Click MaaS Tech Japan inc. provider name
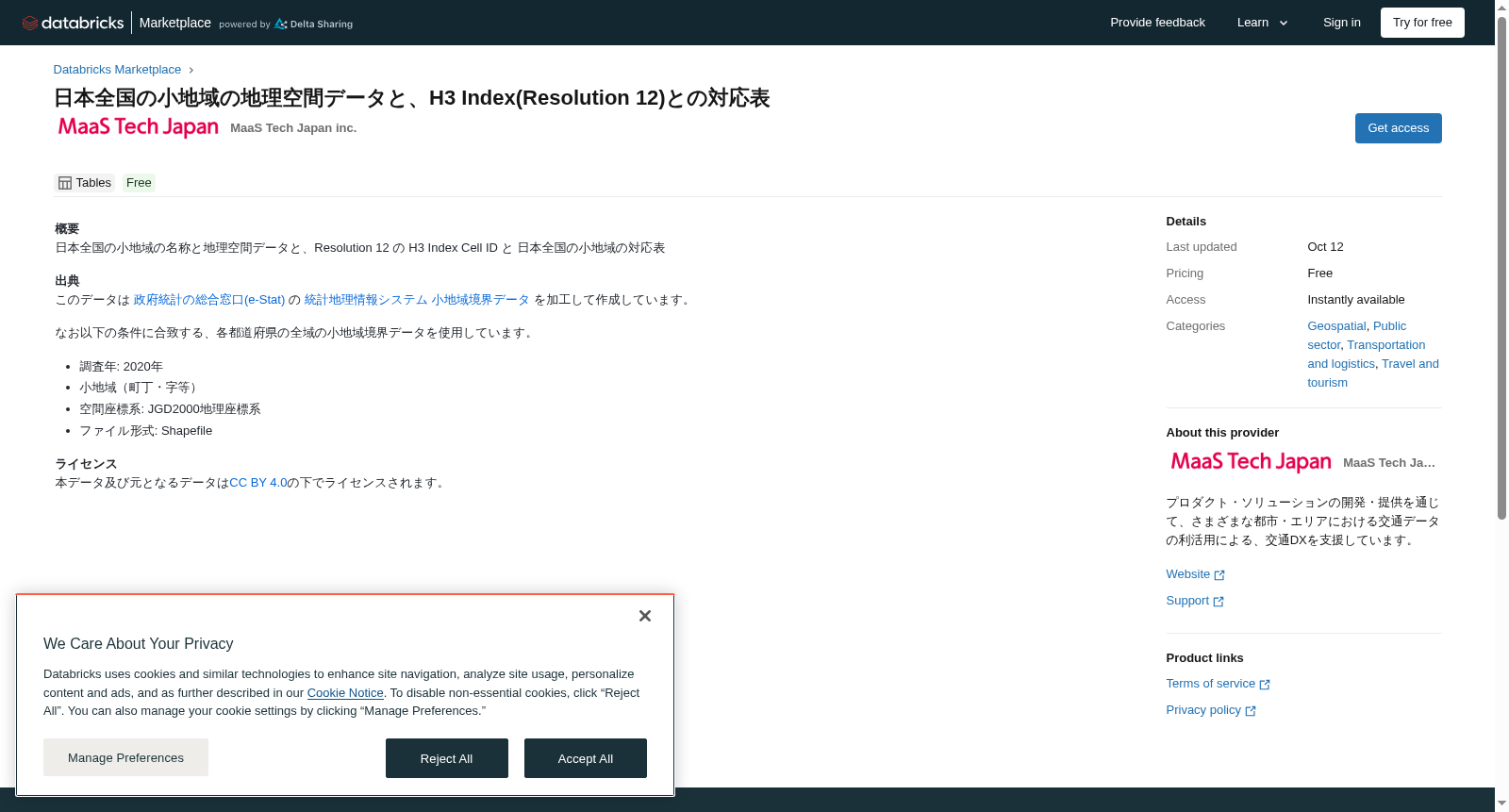 coord(293,128)
